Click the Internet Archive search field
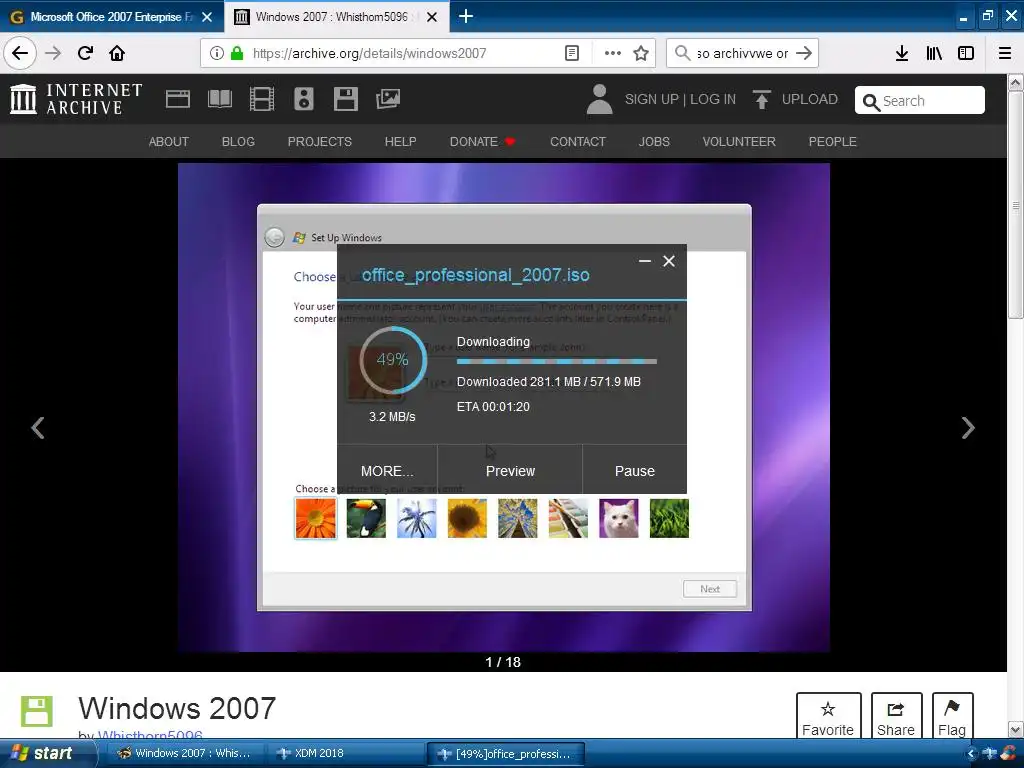Image resolution: width=1024 pixels, height=768 pixels. [920, 101]
